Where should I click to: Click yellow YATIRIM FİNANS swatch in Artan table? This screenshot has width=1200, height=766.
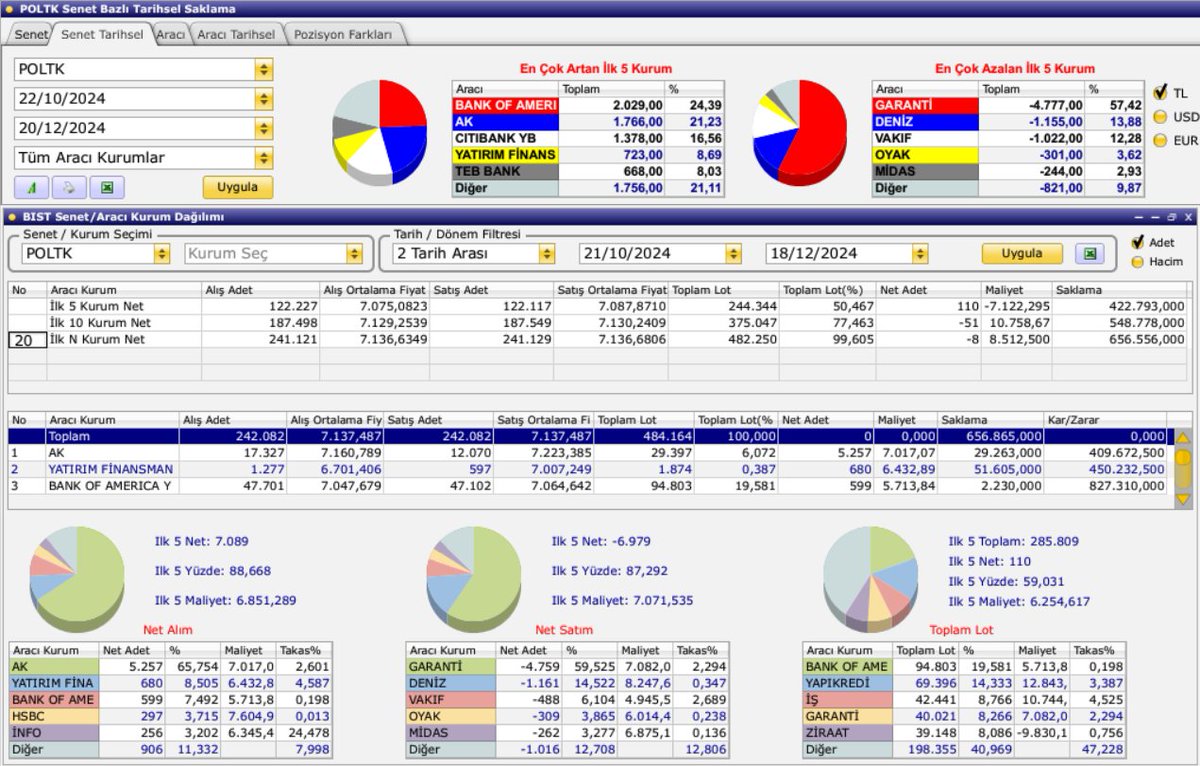[505, 155]
